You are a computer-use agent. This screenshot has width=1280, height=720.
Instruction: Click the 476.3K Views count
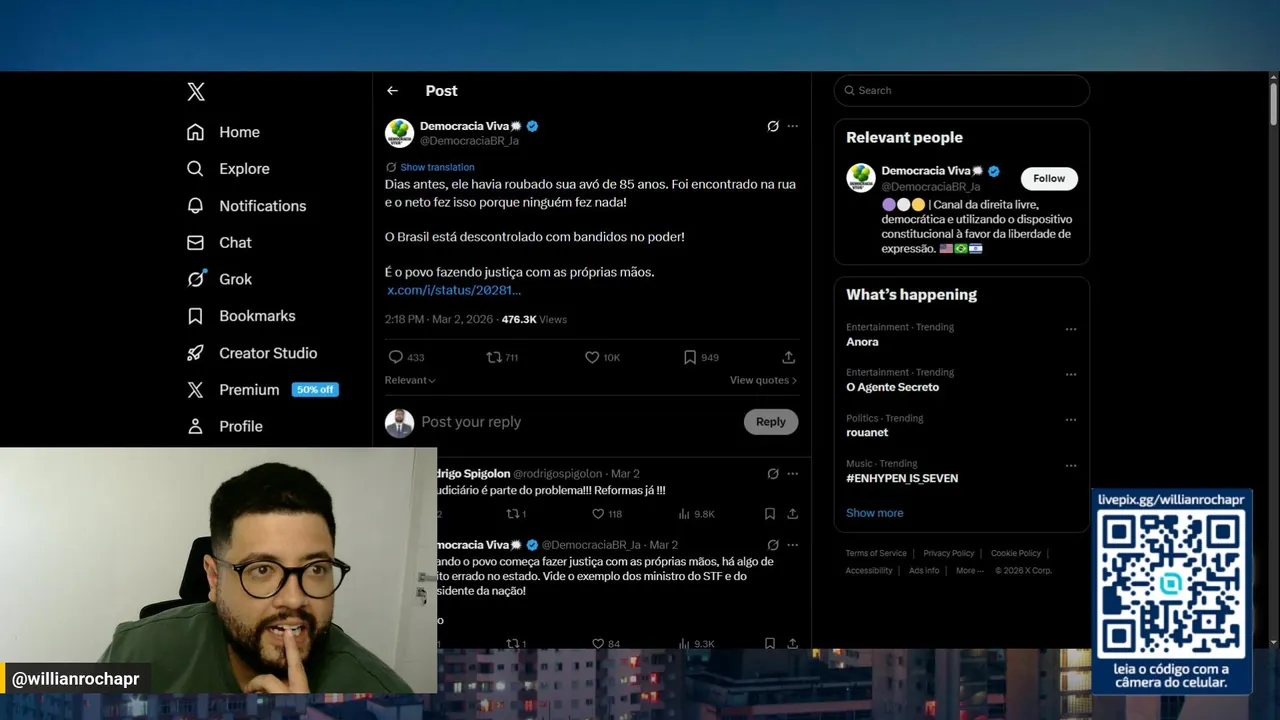(x=534, y=320)
